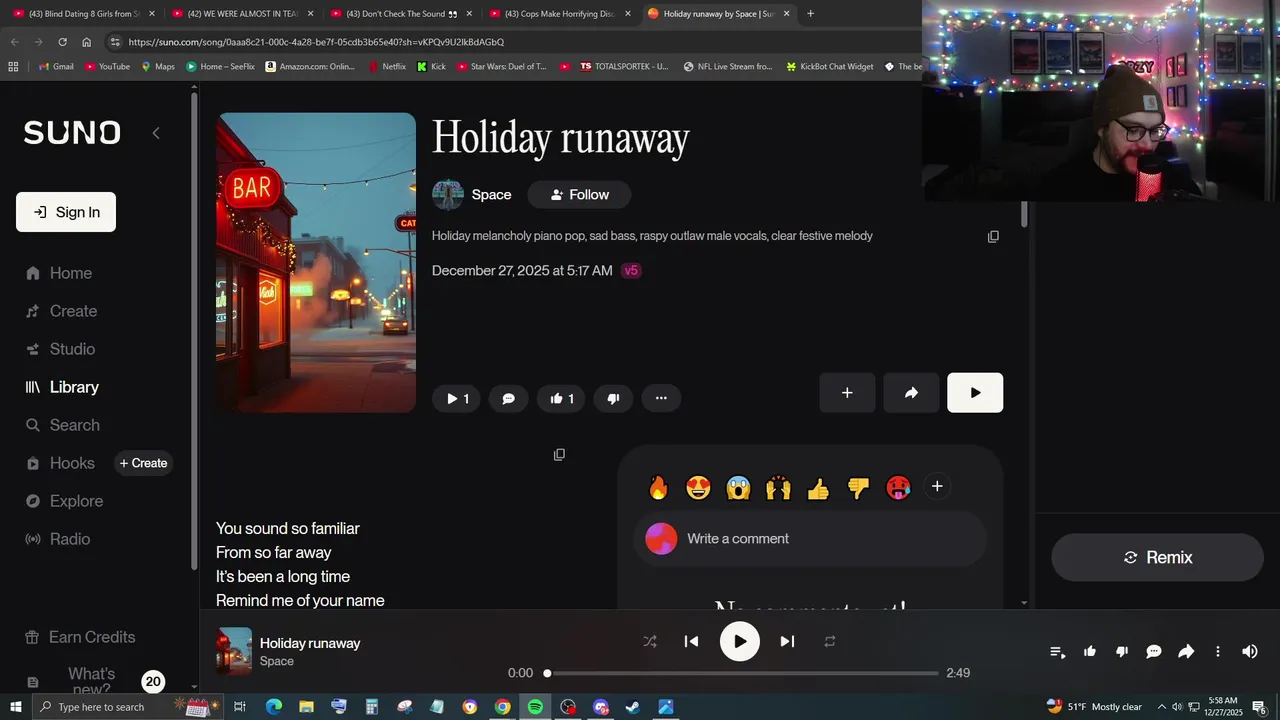This screenshot has width=1280, height=720.
Task: Click the Remix button
Action: pyautogui.click(x=1157, y=558)
